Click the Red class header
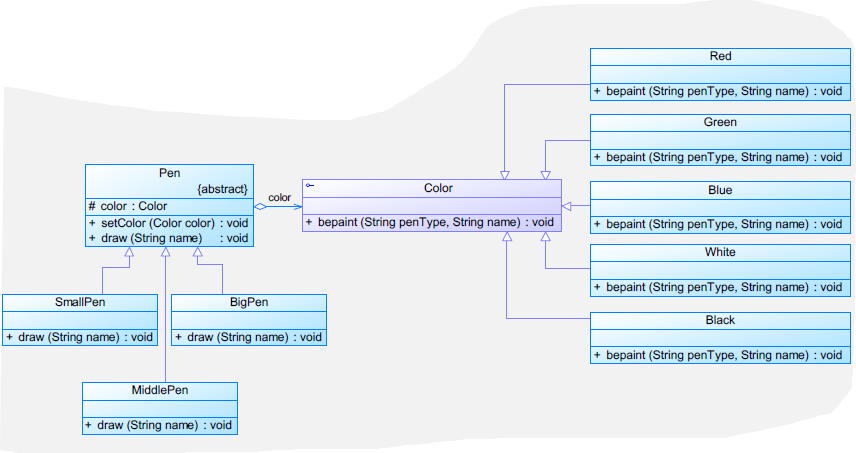The height and width of the screenshot is (453, 856). point(720,57)
